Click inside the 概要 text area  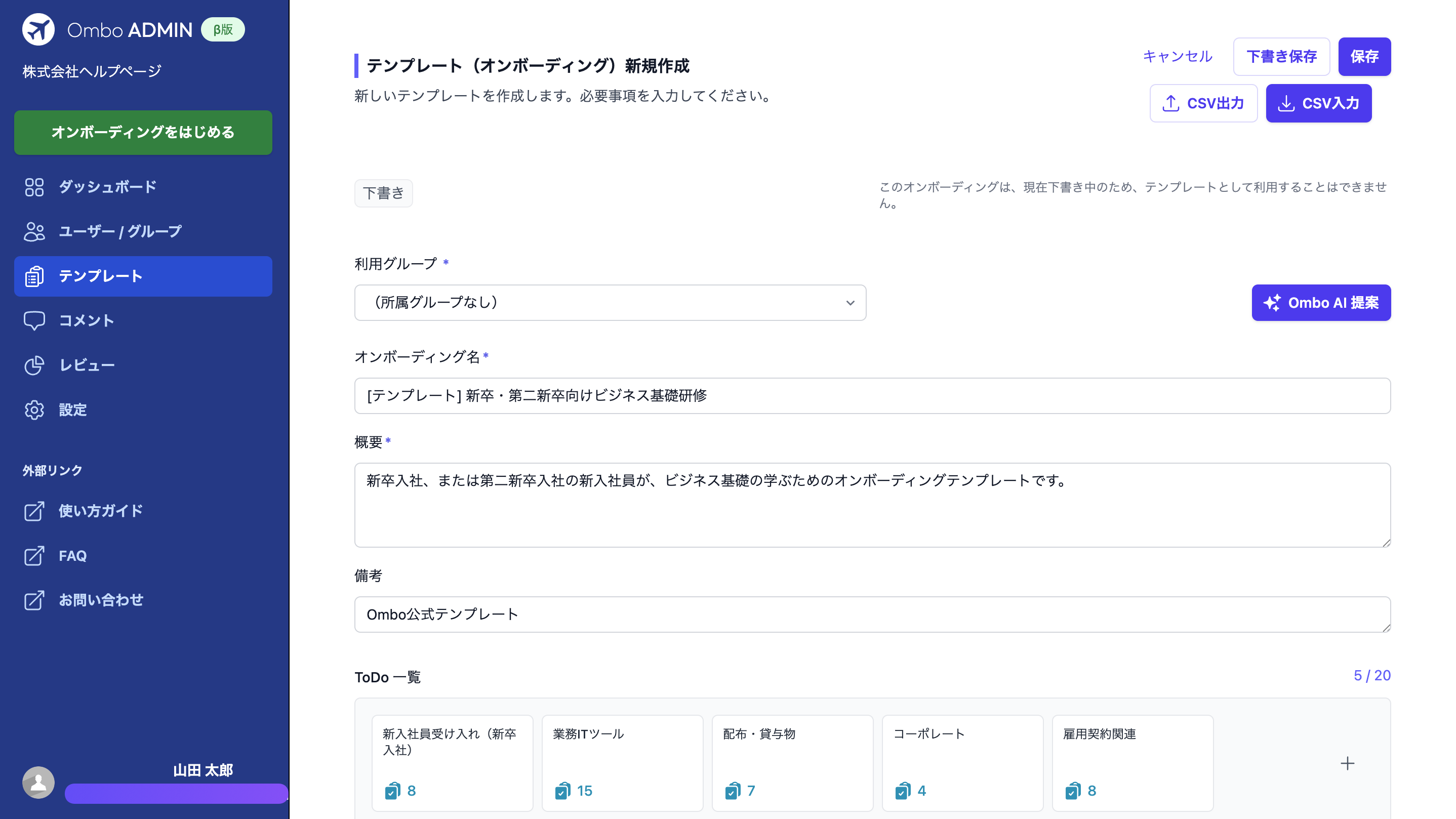(872, 505)
